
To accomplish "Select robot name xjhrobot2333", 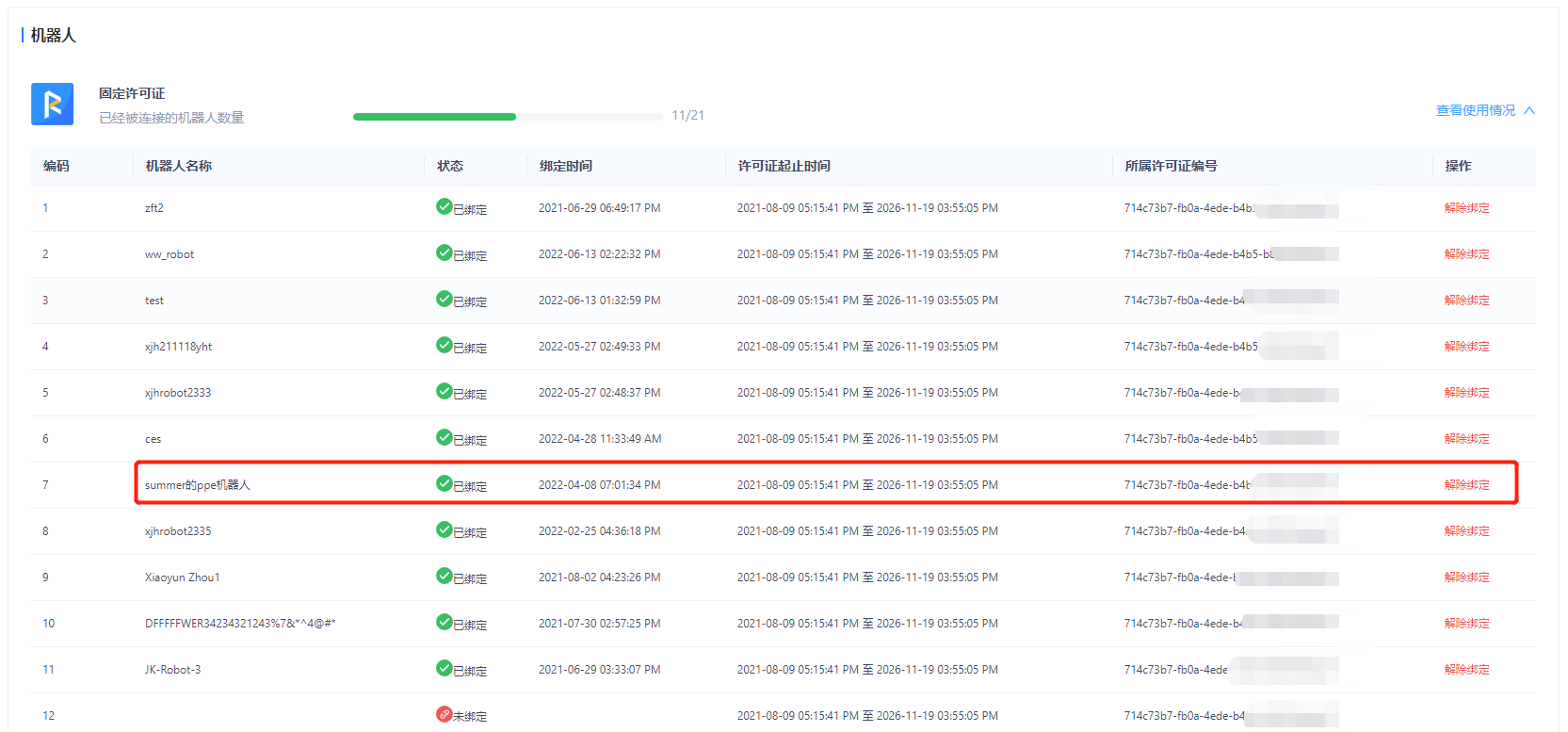I will pos(178,393).
